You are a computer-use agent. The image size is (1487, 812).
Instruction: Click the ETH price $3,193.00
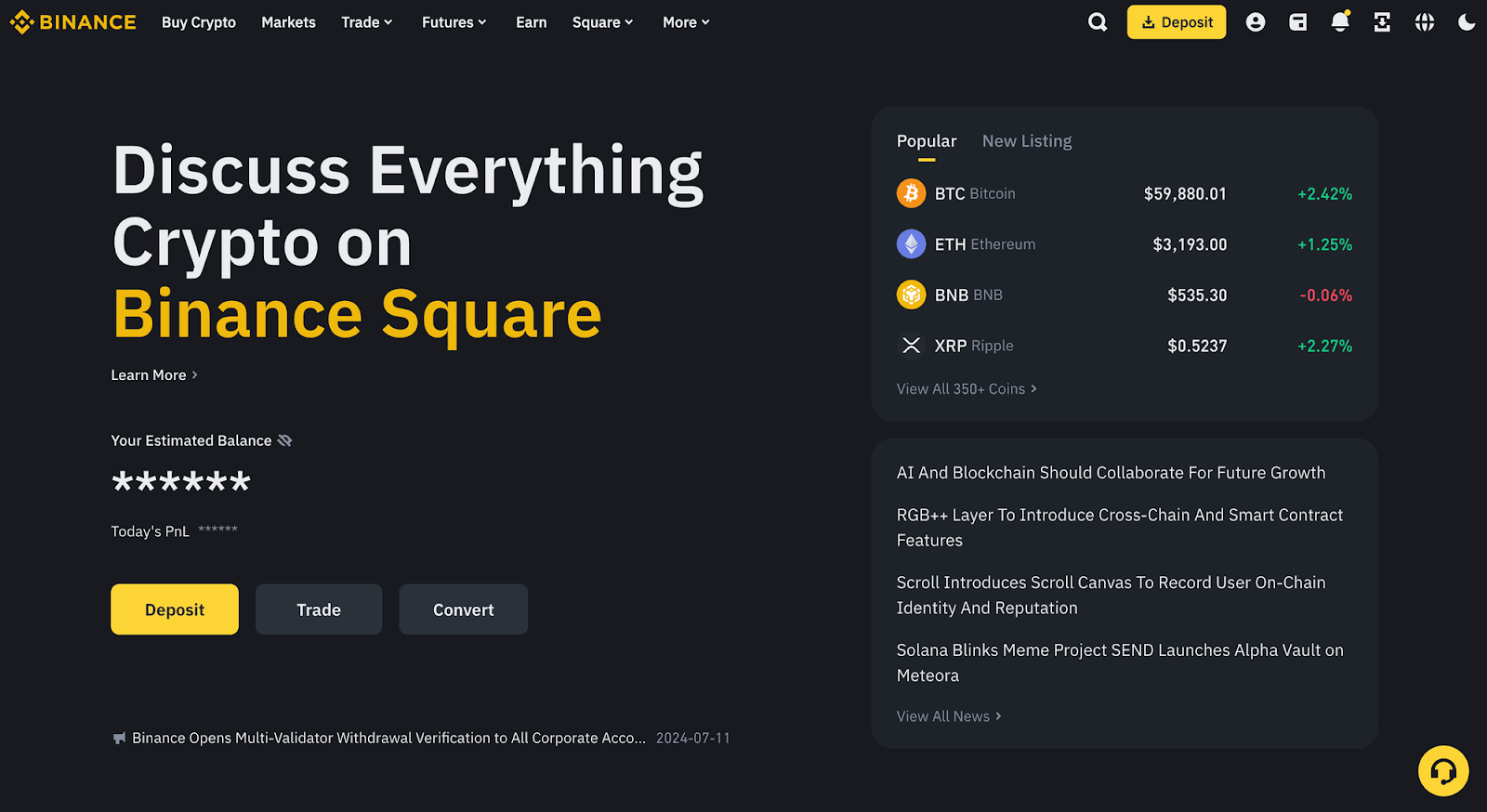click(1190, 244)
